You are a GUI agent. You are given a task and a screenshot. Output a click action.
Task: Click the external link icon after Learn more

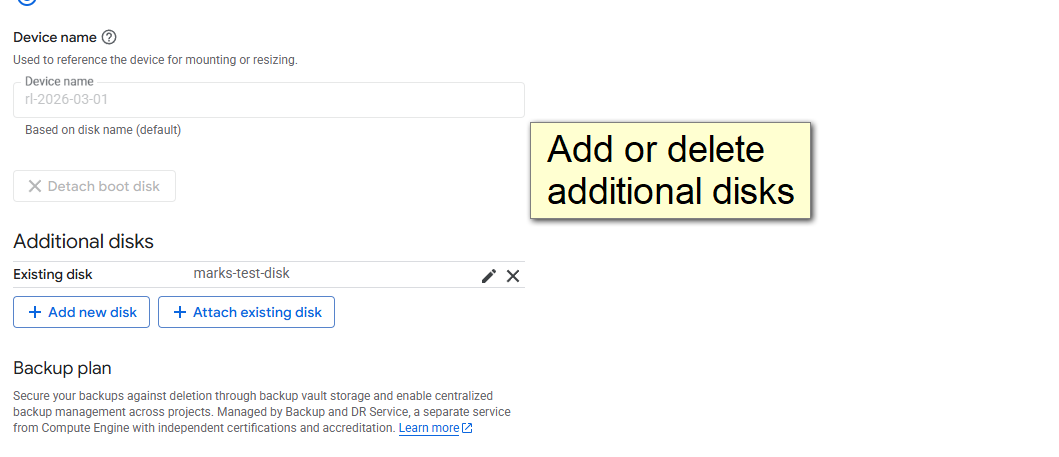[467, 429]
